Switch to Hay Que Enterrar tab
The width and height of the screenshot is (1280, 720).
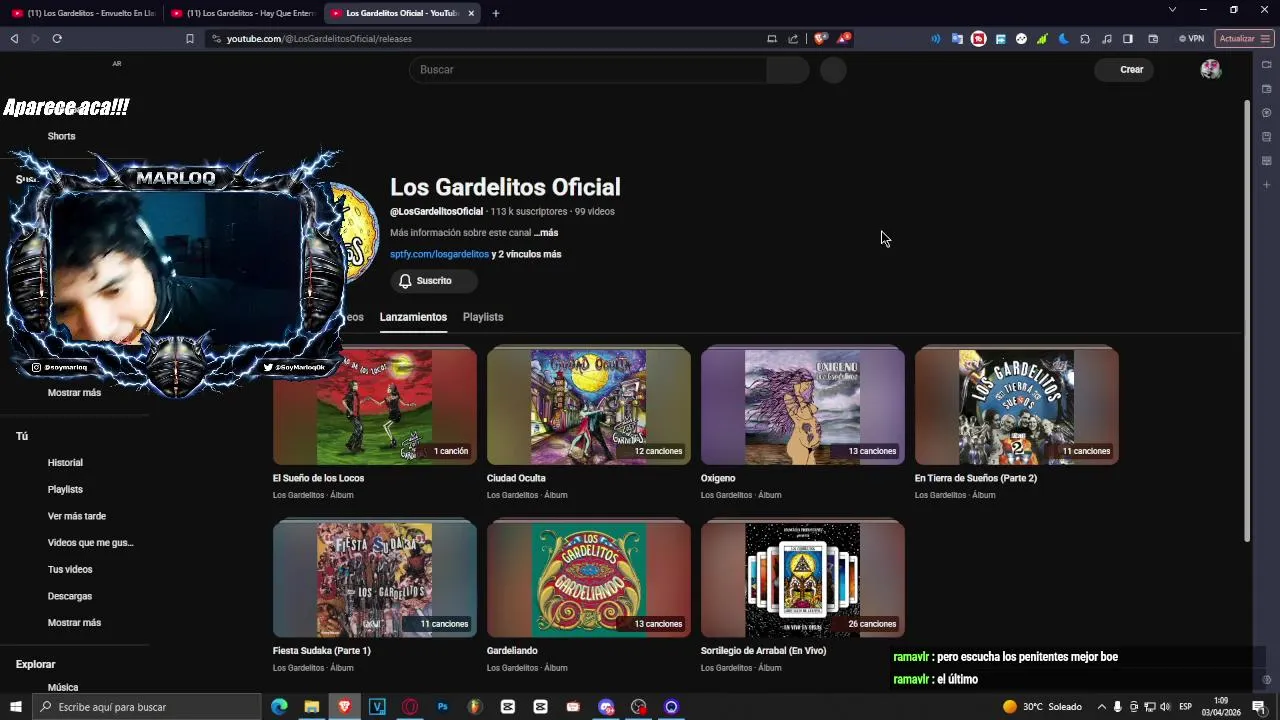click(x=243, y=13)
